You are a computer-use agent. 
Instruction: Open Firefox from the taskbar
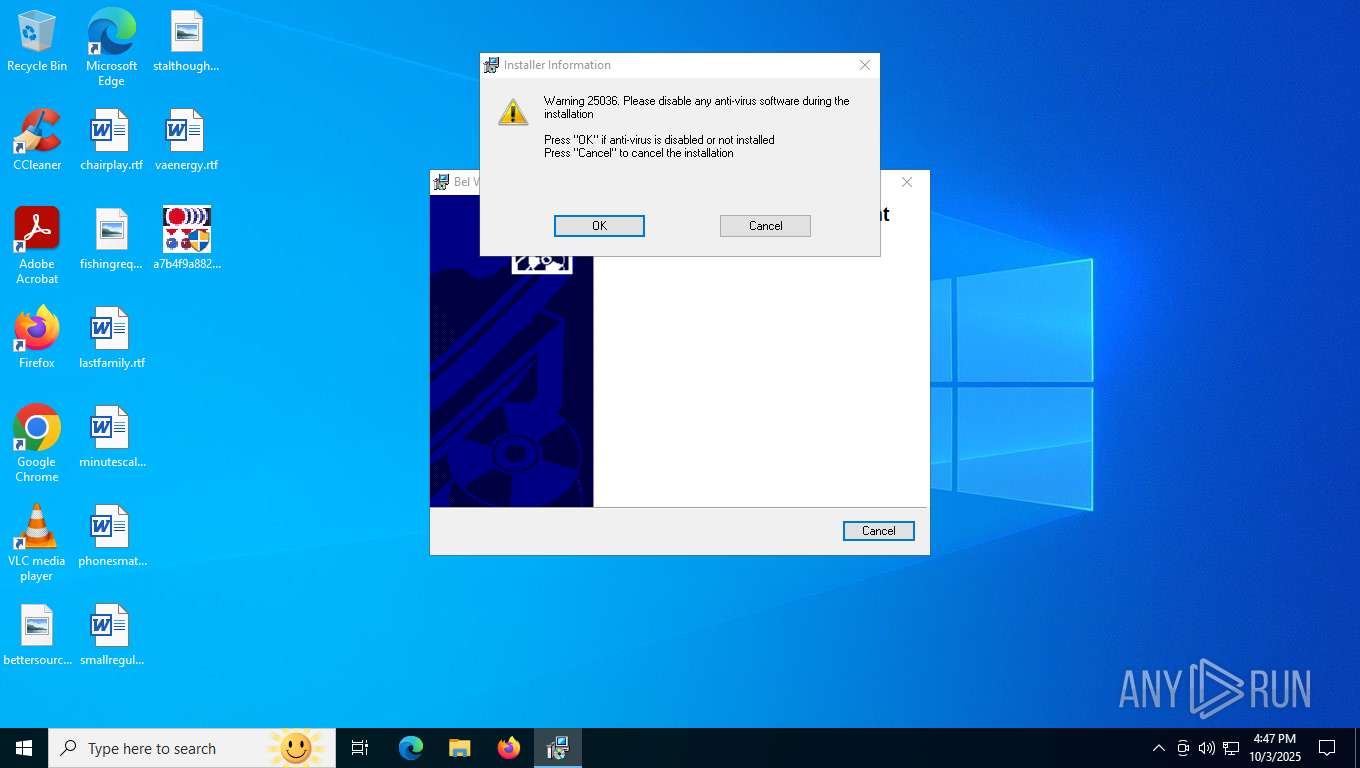[x=509, y=748]
